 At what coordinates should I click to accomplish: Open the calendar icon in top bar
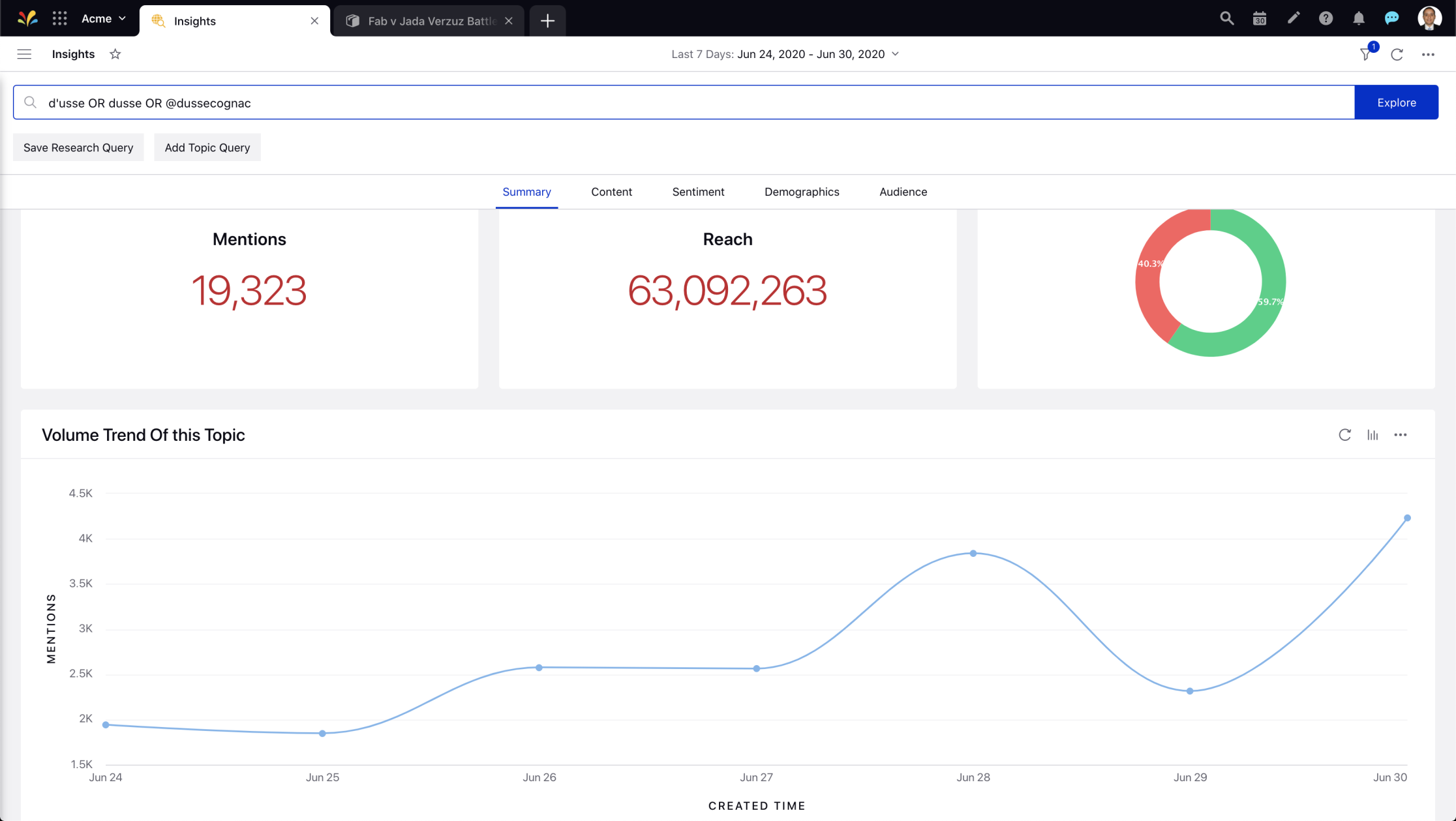point(1259,19)
